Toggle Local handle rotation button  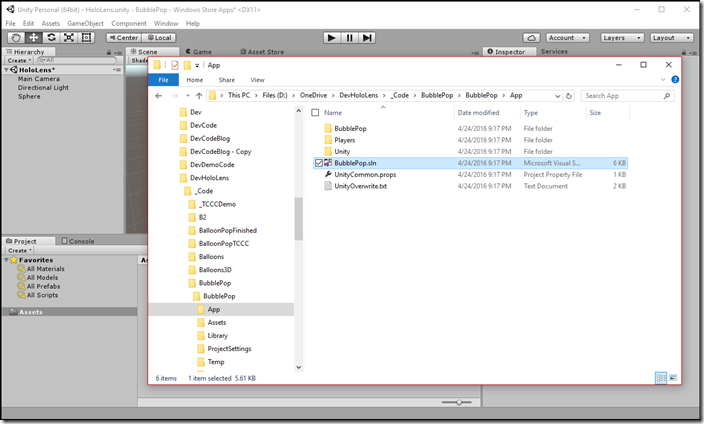(159, 38)
